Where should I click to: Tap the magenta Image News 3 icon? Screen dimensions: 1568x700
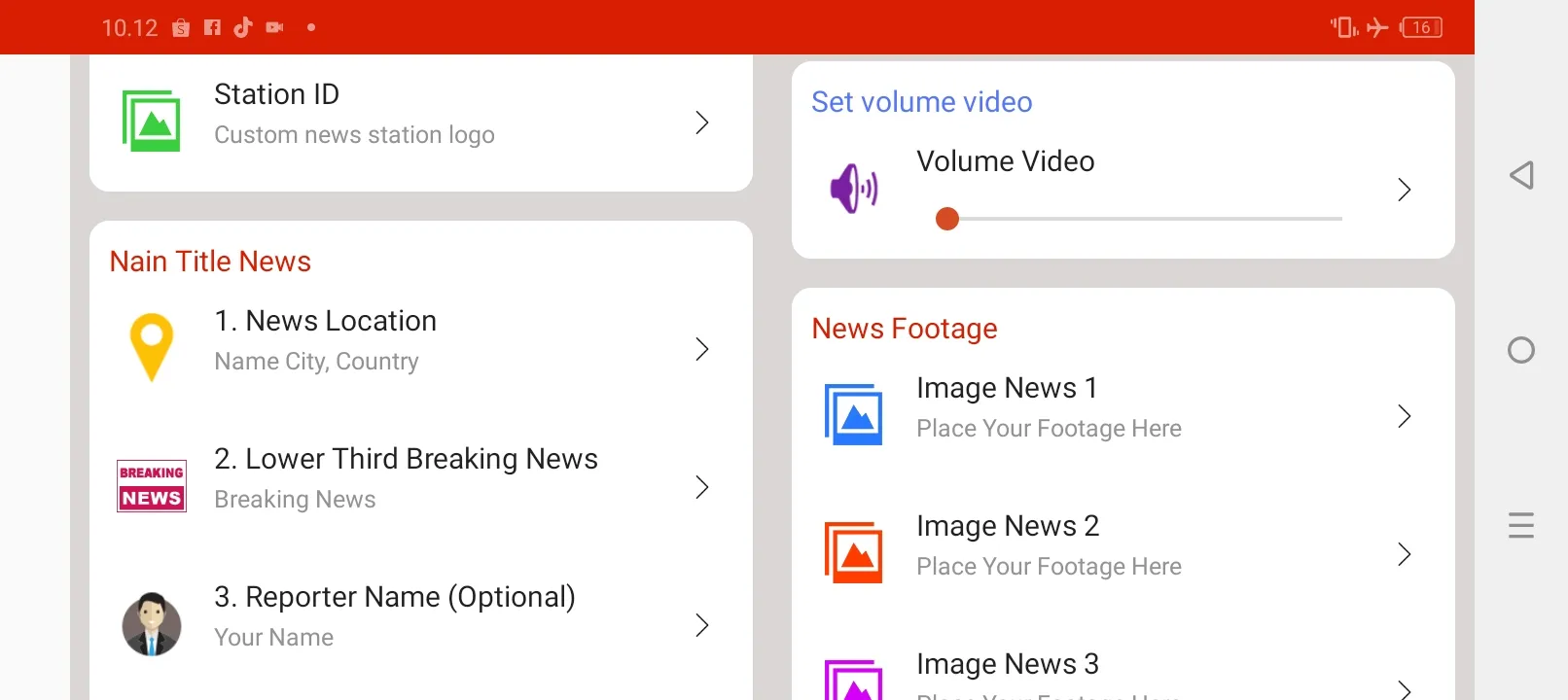(853, 680)
